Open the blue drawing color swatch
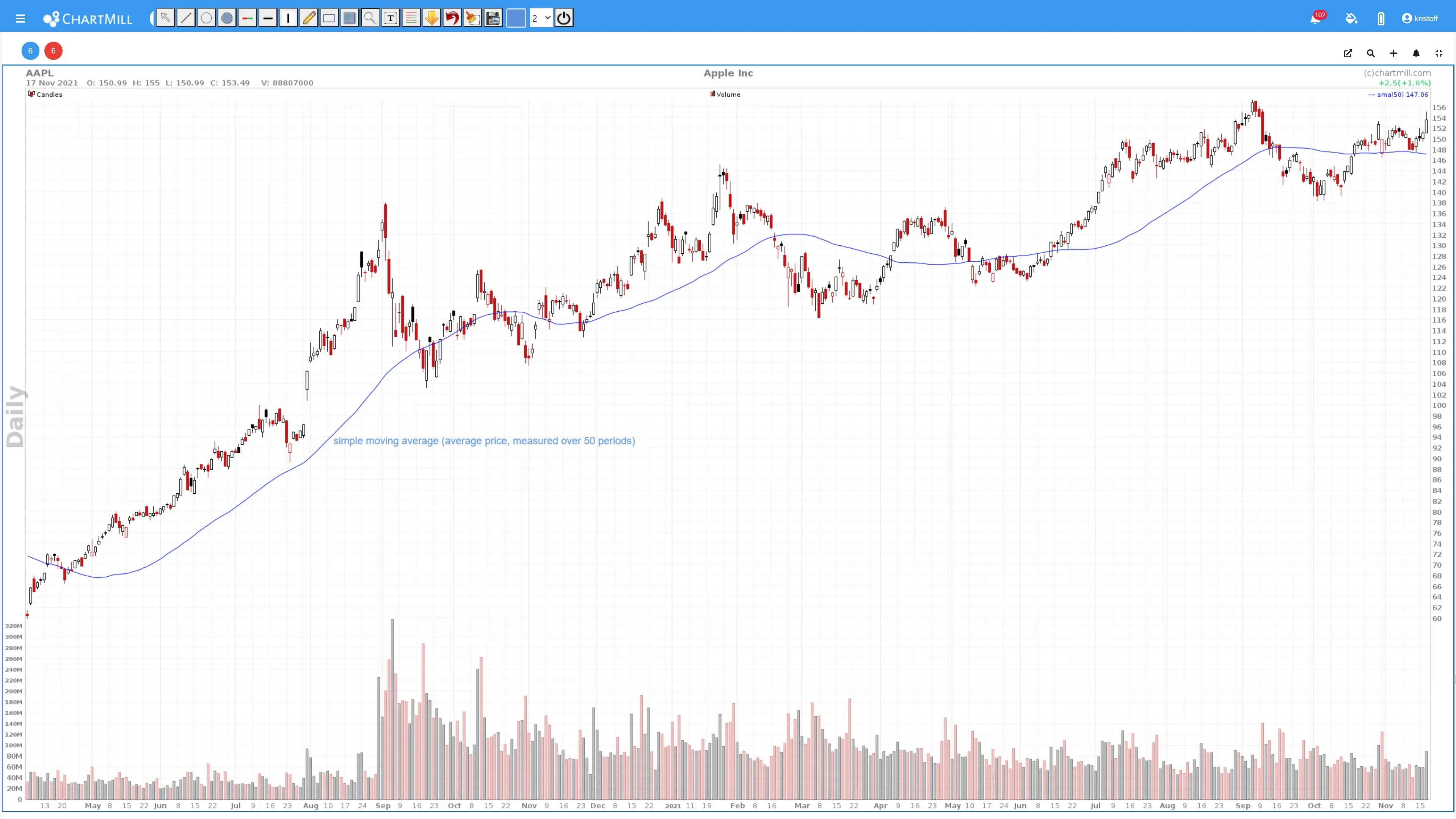The width and height of the screenshot is (1456, 819). tap(516, 18)
